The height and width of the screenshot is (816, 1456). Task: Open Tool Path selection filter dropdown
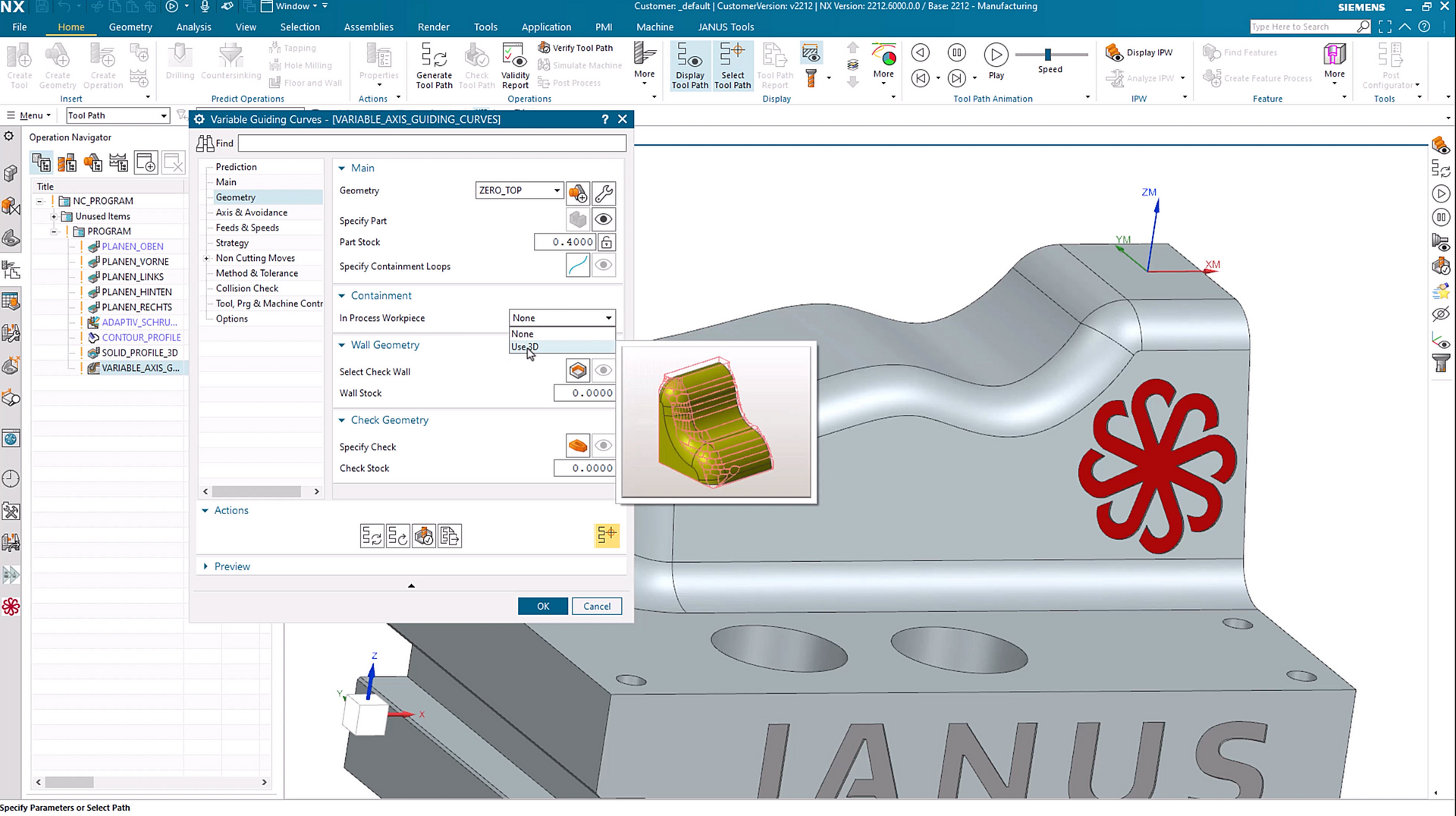(x=117, y=115)
